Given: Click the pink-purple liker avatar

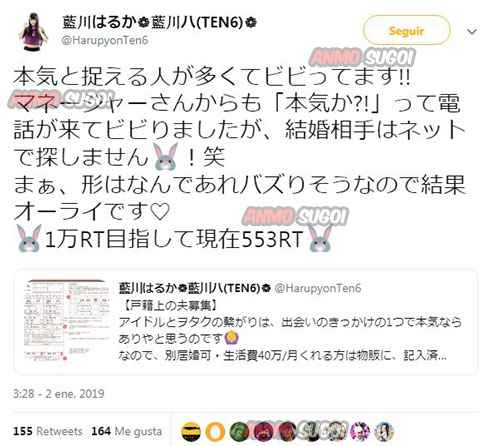Looking at the screenshot, I should click(360, 431).
